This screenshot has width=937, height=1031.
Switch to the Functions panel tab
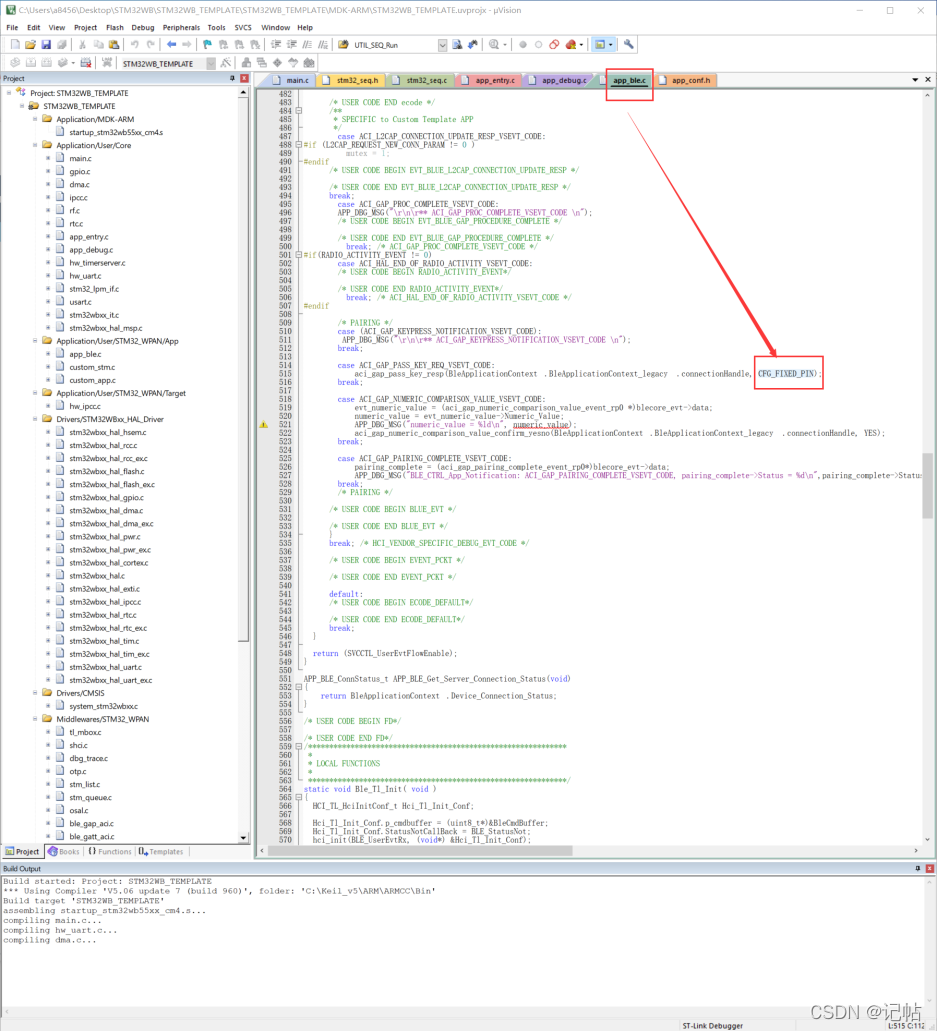(x=110, y=851)
